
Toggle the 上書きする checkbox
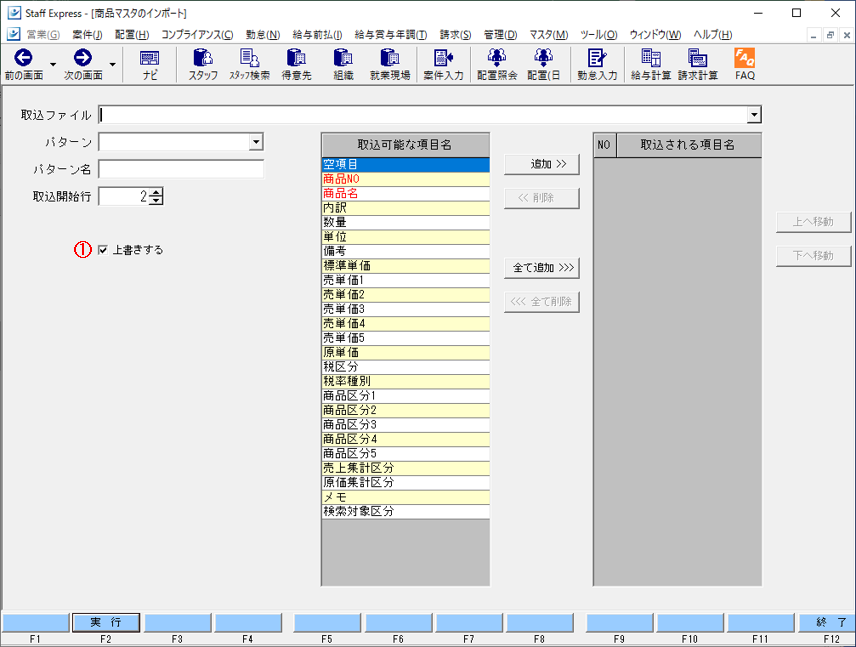tap(103, 250)
